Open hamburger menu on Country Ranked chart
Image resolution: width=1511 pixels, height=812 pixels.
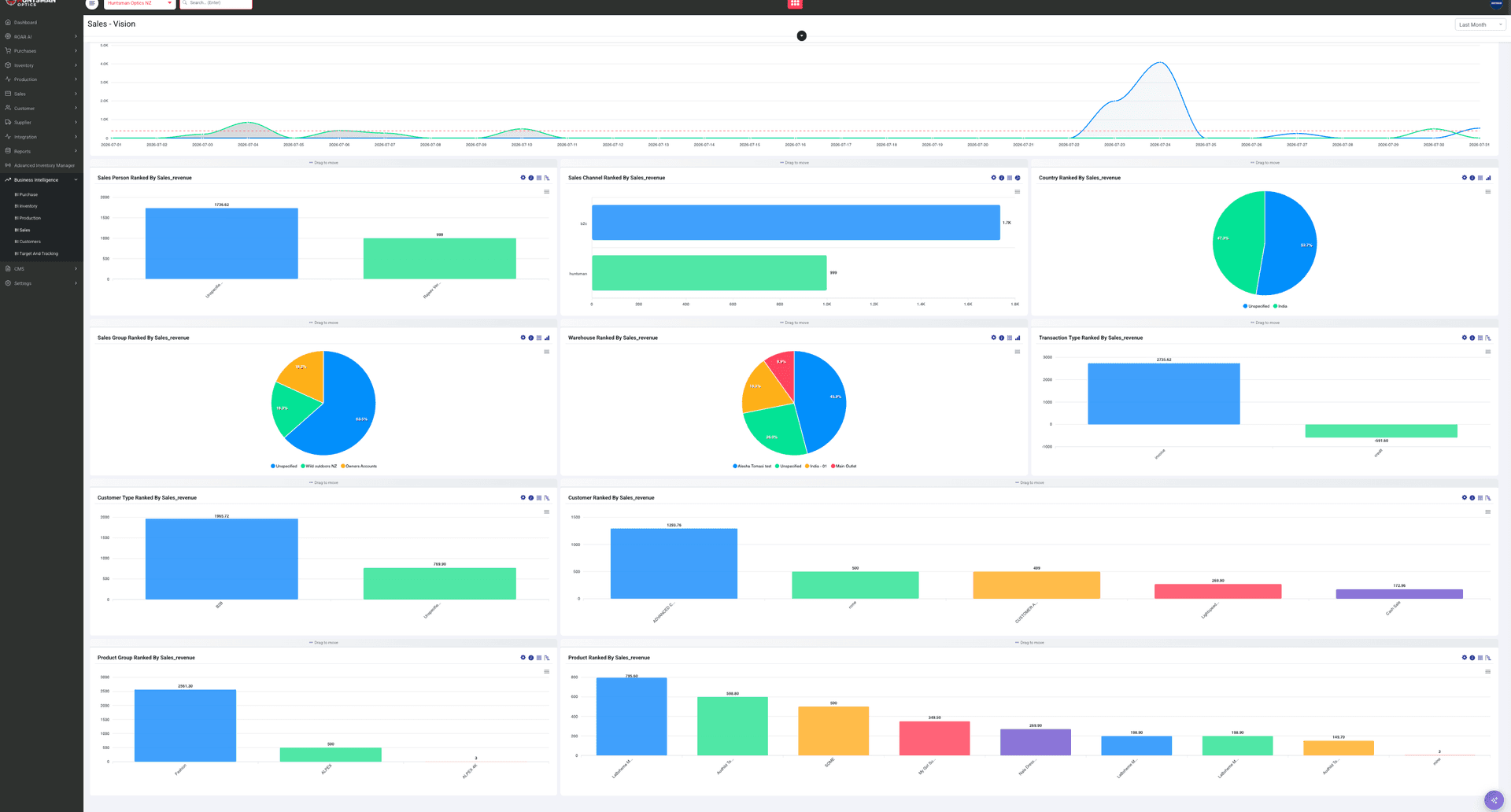(1488, 192)
